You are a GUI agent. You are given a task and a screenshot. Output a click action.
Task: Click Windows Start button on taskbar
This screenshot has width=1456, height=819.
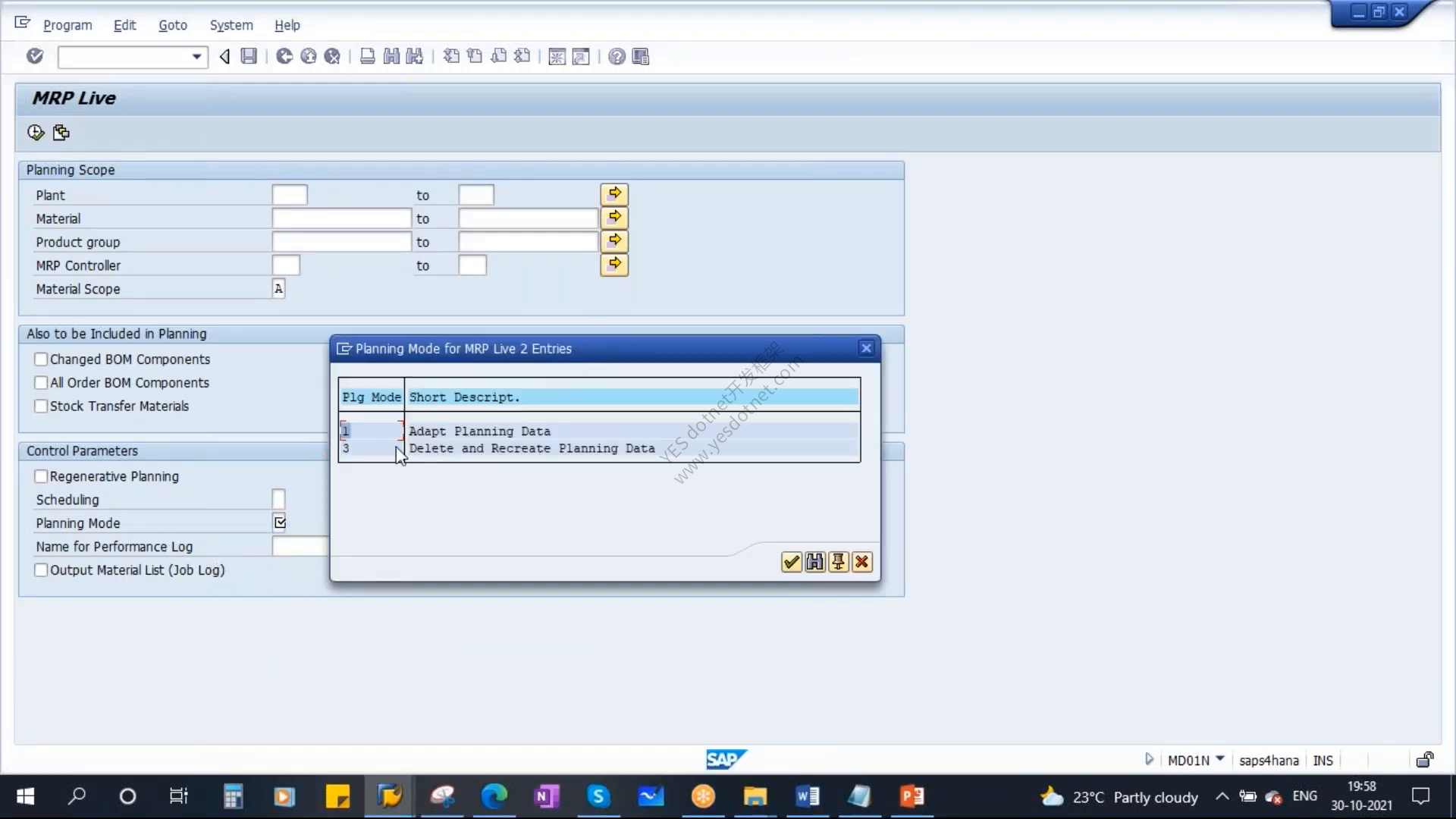[26, 796]
